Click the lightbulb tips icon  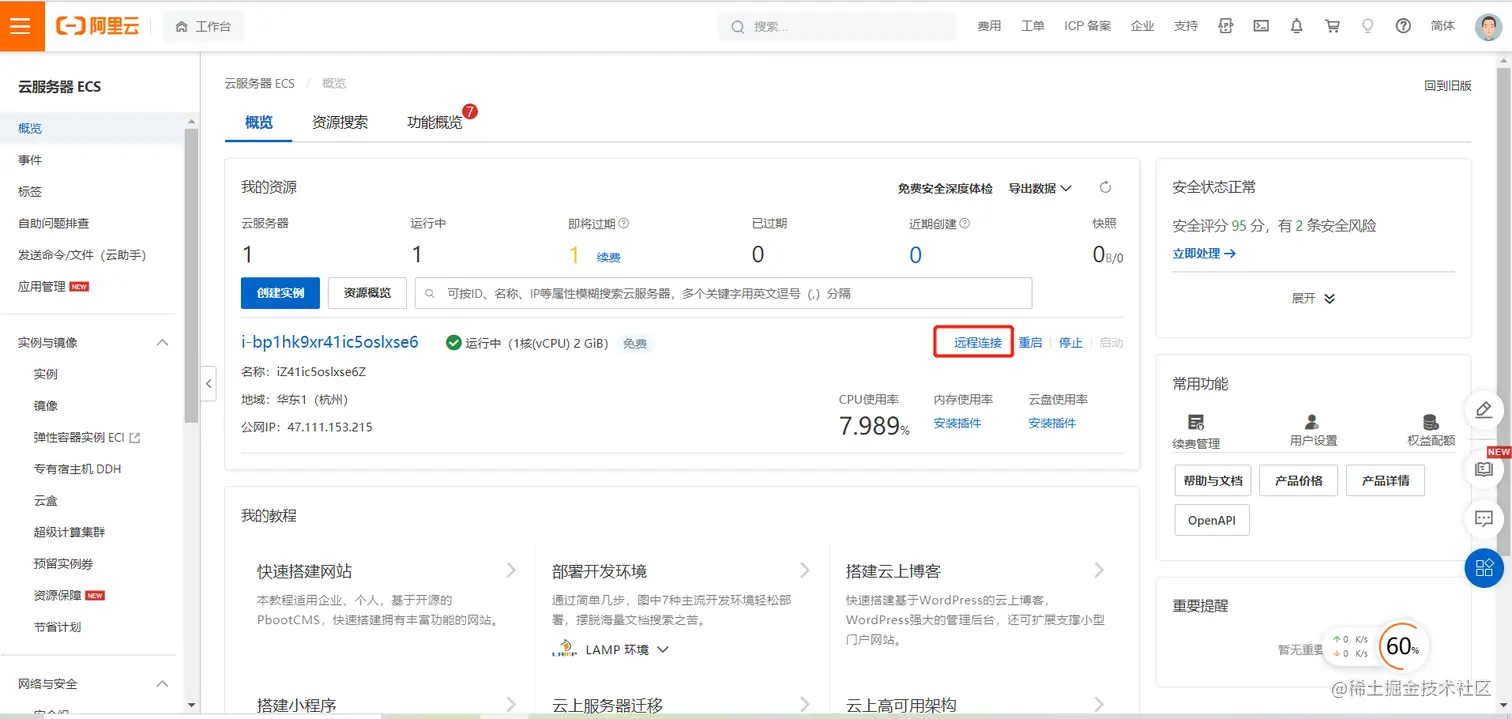click(1368, 26)
